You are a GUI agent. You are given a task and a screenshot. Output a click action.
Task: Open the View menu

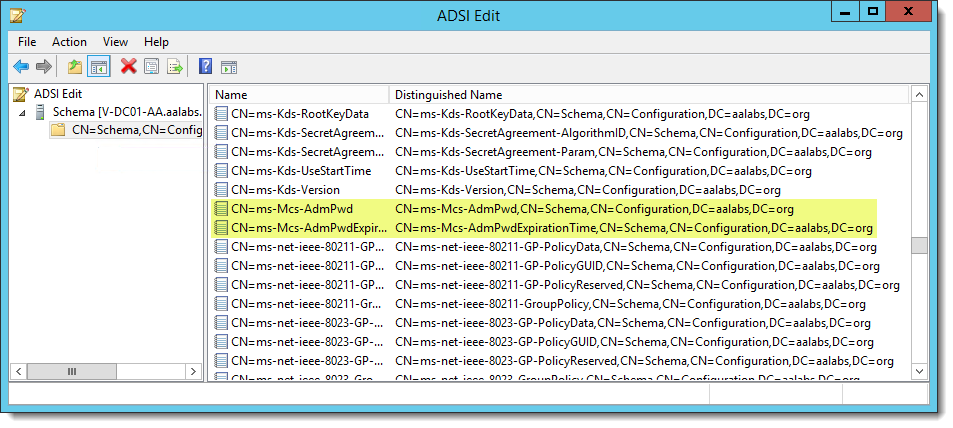tap(115, 42)
